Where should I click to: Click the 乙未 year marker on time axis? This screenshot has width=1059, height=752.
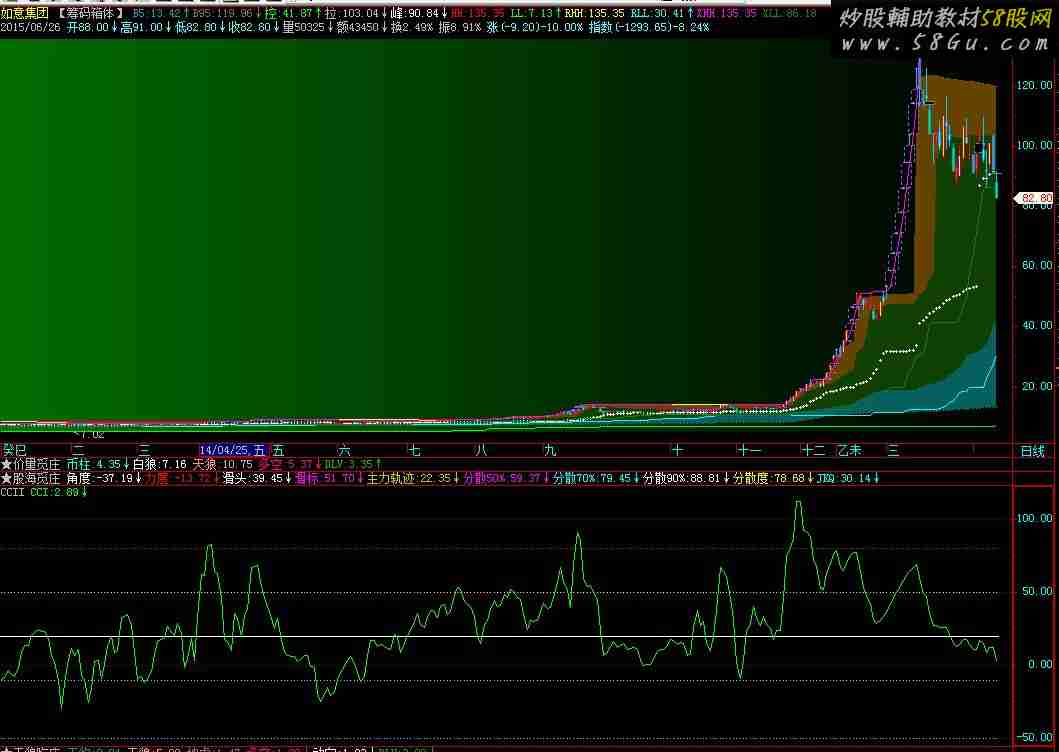tap(850, 450)
